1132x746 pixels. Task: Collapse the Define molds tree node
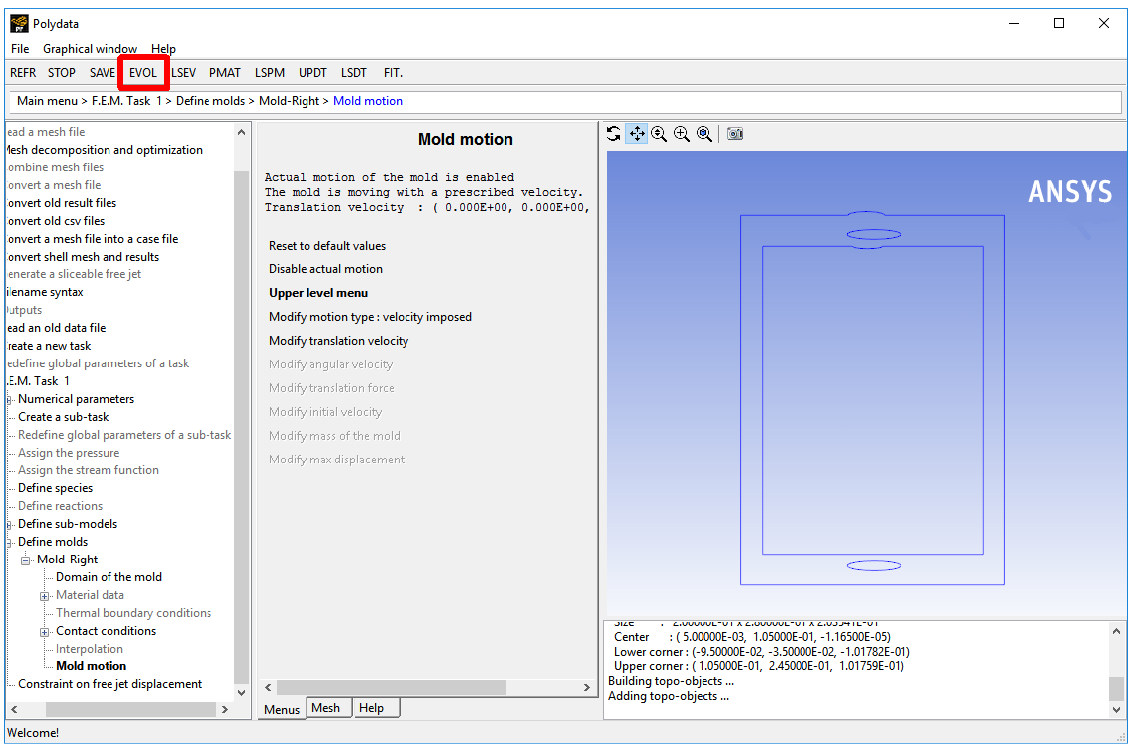click(x=9, y=542)
